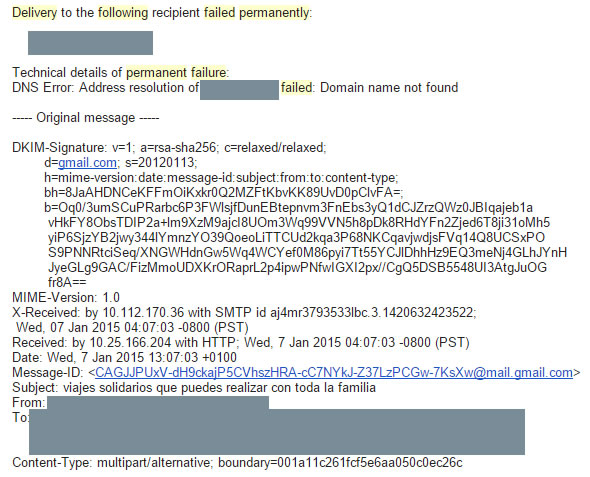Click the "Domain name not found" text
The width and height of the screenshot is (590, 477).
389,87
